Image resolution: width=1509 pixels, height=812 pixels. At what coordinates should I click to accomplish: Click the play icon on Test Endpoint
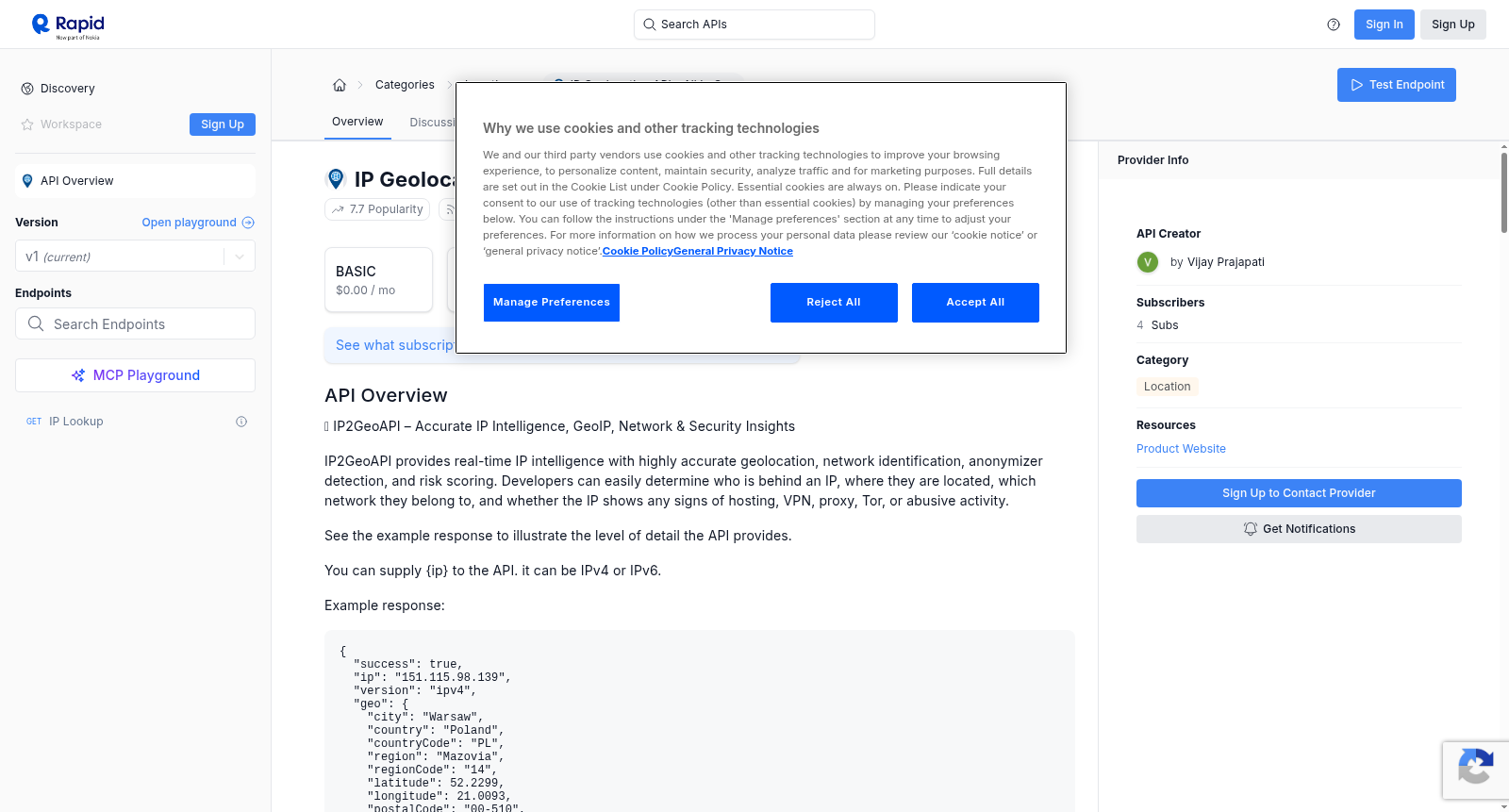(x=1357, y=85)
